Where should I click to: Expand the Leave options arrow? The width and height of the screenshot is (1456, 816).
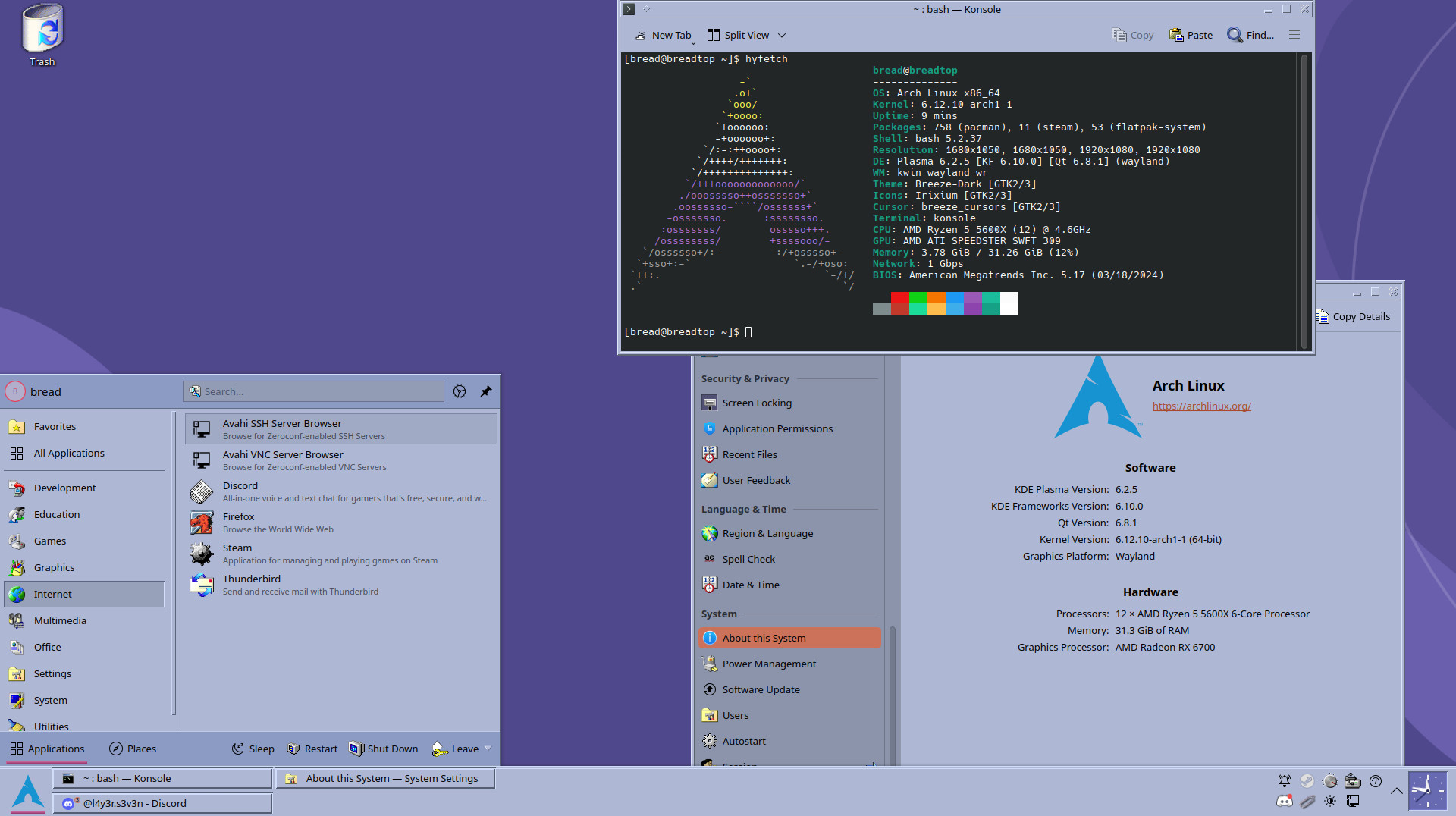pos(488,749)
